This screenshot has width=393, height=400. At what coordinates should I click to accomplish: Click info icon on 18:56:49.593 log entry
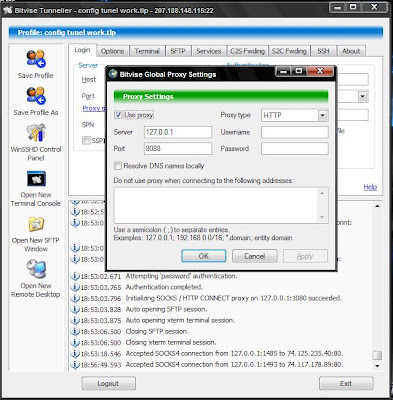click(x=75, y=365)
